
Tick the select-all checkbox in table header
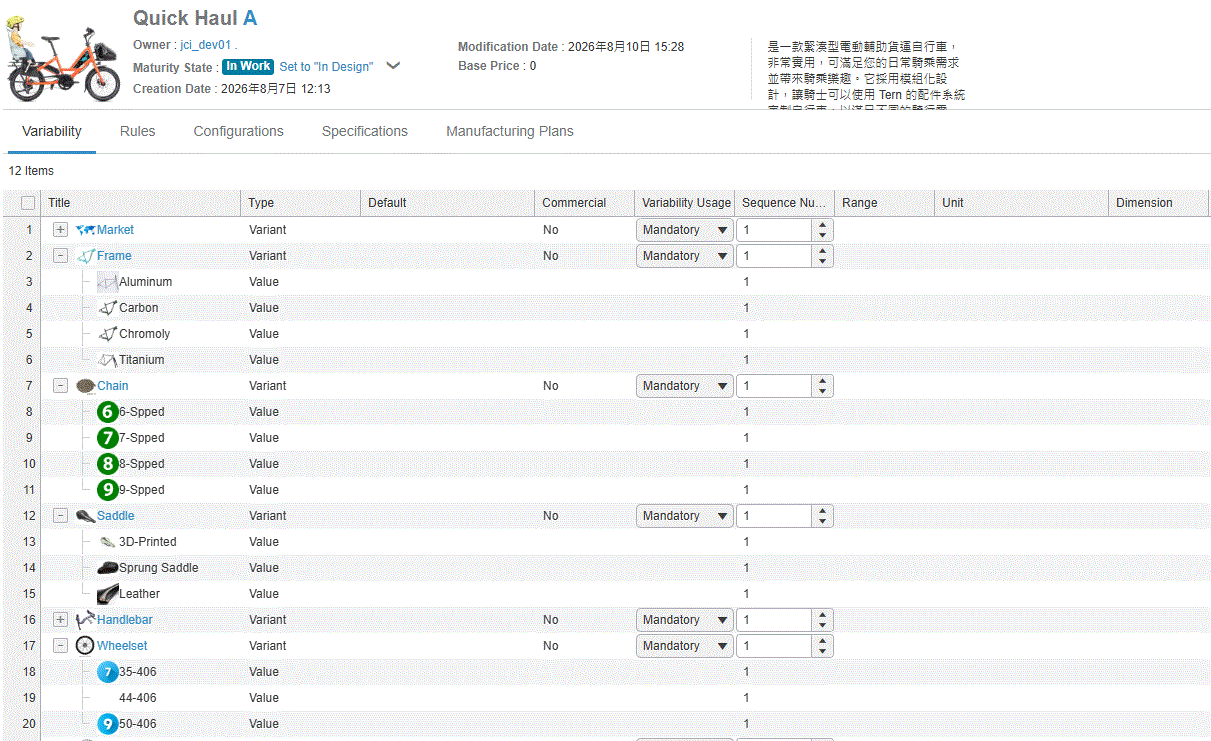pos(28,203)
